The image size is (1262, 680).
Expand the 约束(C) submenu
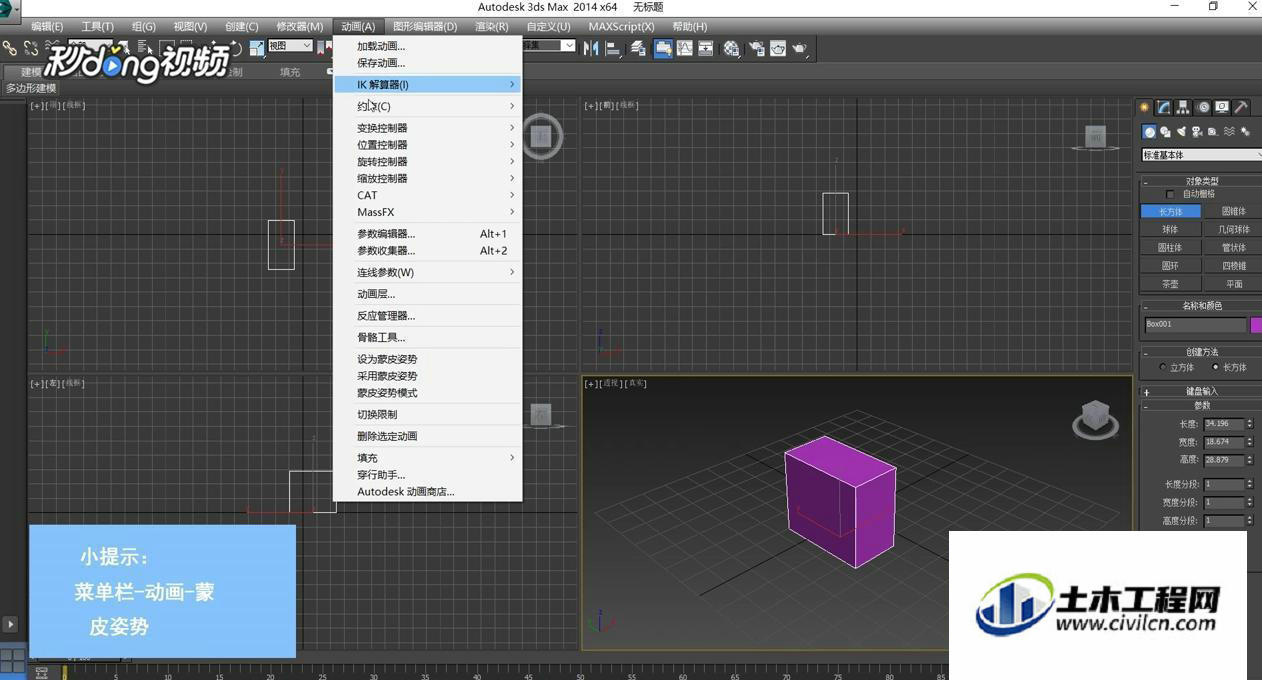(x=427, y=106)
